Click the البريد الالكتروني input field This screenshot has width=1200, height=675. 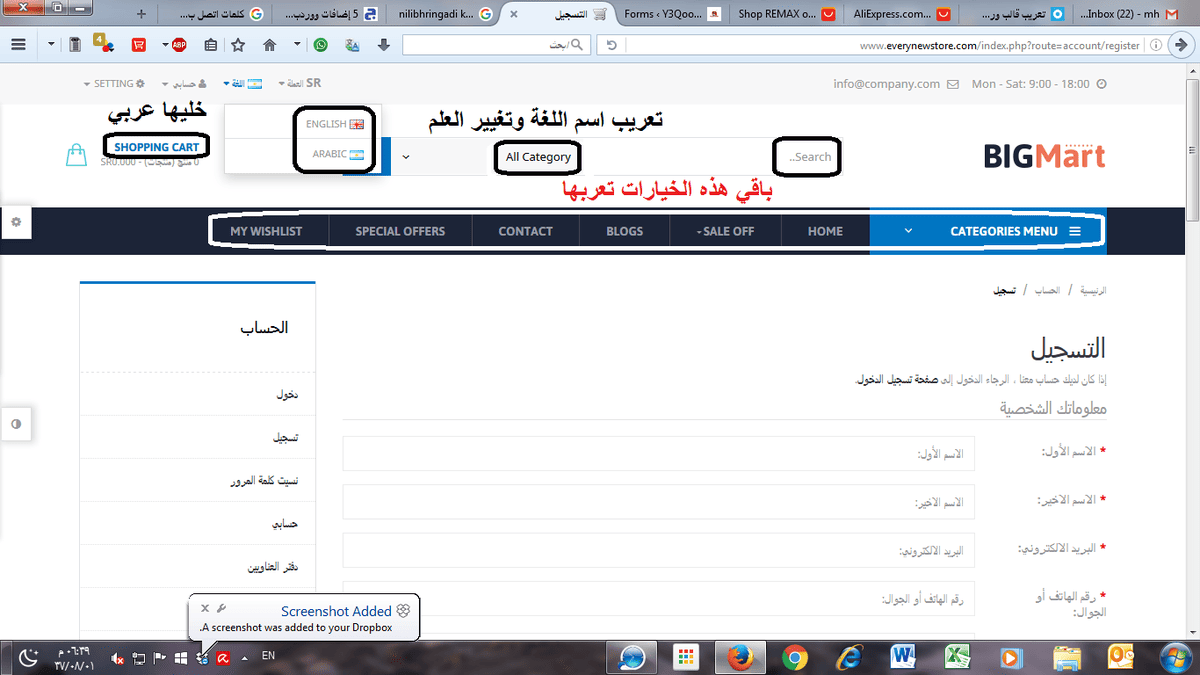pos(658,550)
